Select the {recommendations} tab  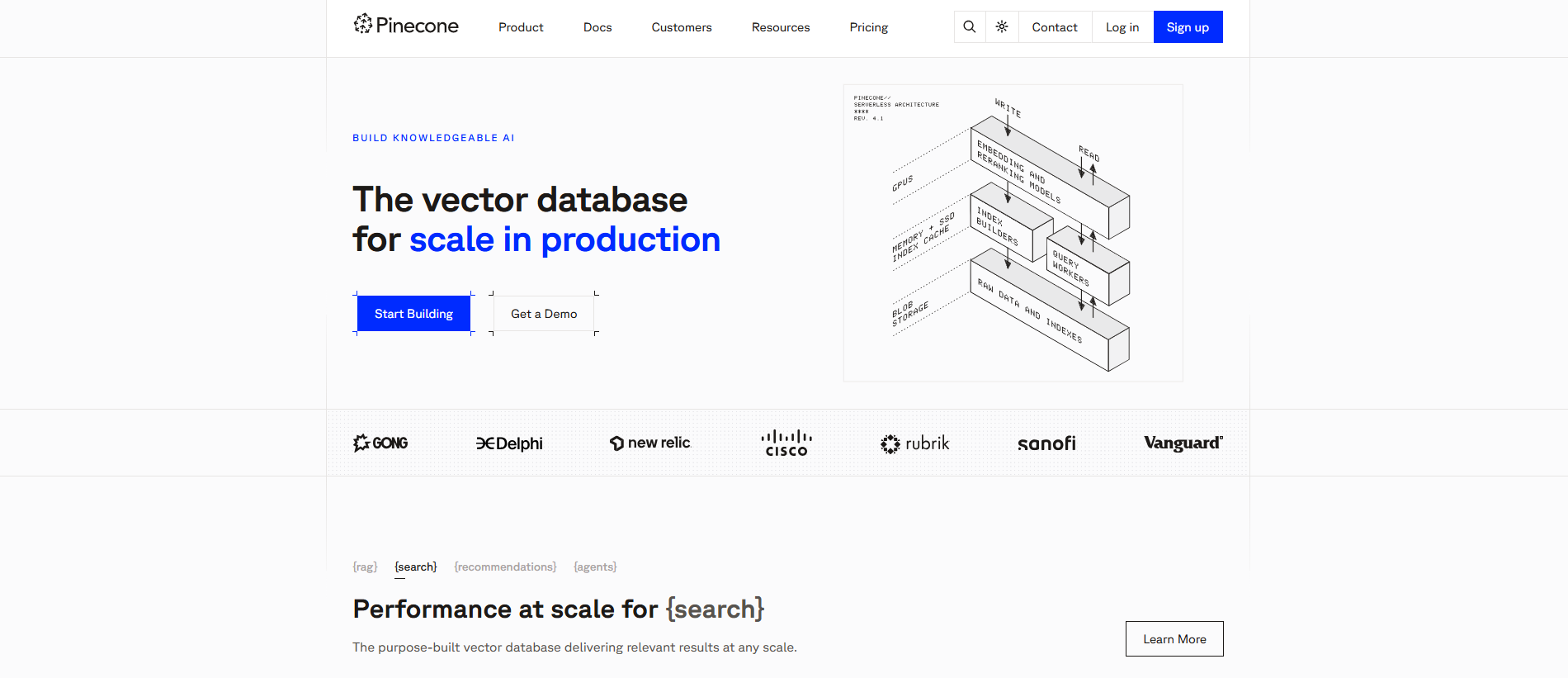click(505, 567)
